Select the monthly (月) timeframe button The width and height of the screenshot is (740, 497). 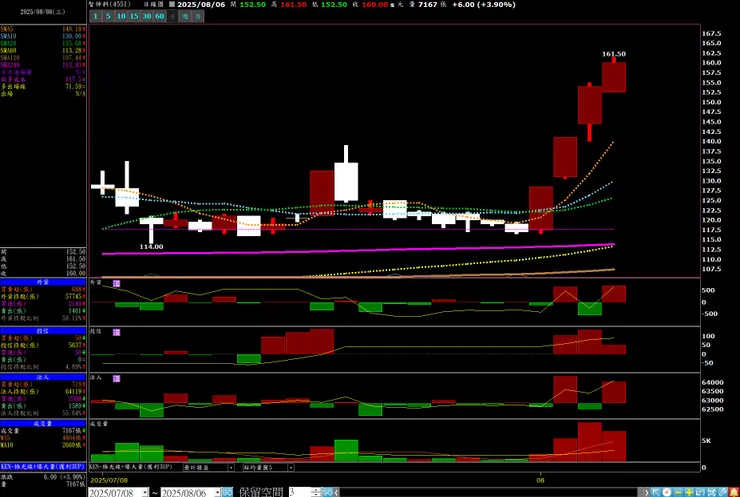198,16
